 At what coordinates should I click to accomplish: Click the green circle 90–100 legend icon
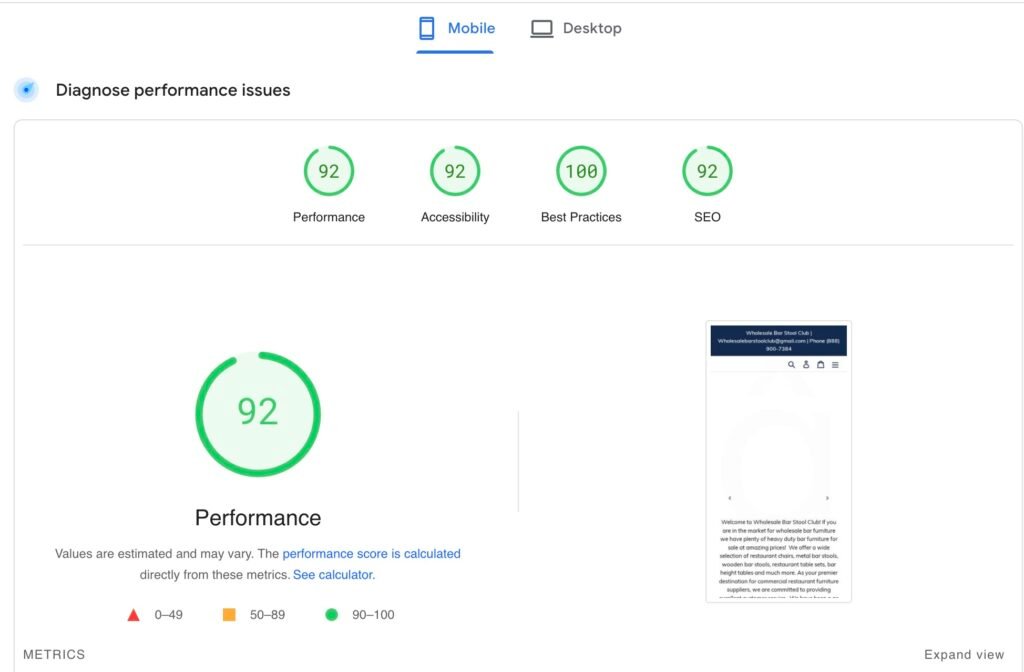(x=332, y=615)
